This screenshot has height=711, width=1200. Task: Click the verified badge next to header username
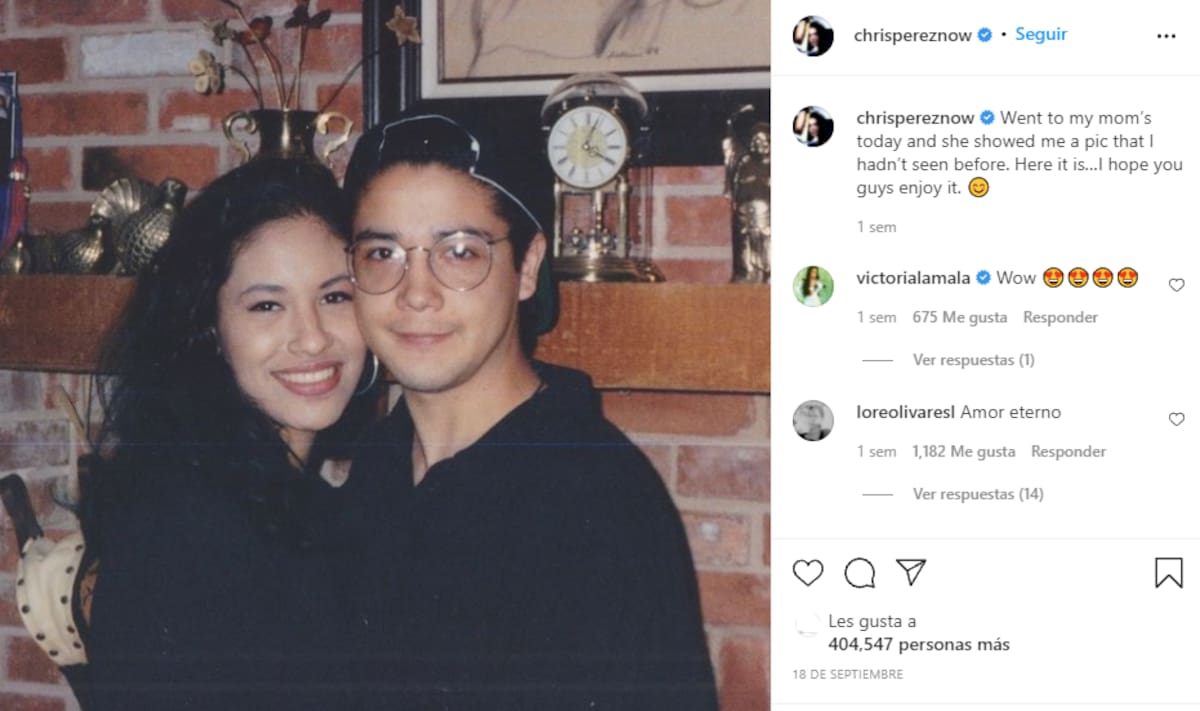(x=985, y=34)
